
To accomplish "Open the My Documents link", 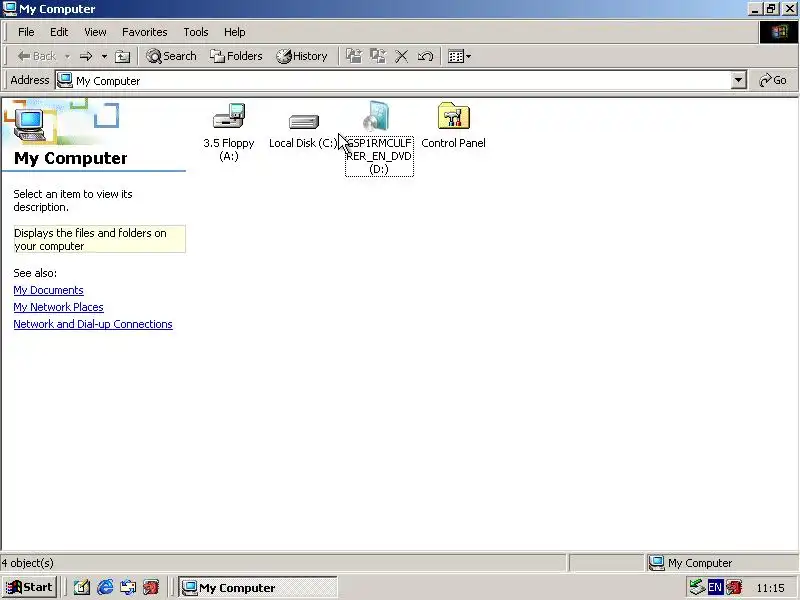I will pyautogui.click(x=48, y=290).
